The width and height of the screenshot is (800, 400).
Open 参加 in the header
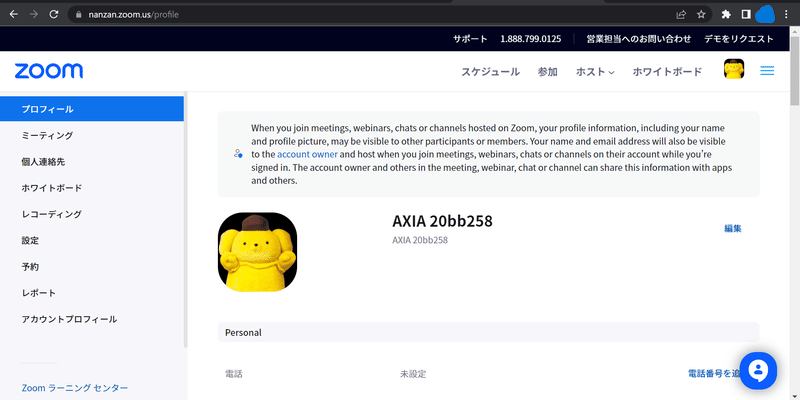pyautogui.click(x=547, y=72)
